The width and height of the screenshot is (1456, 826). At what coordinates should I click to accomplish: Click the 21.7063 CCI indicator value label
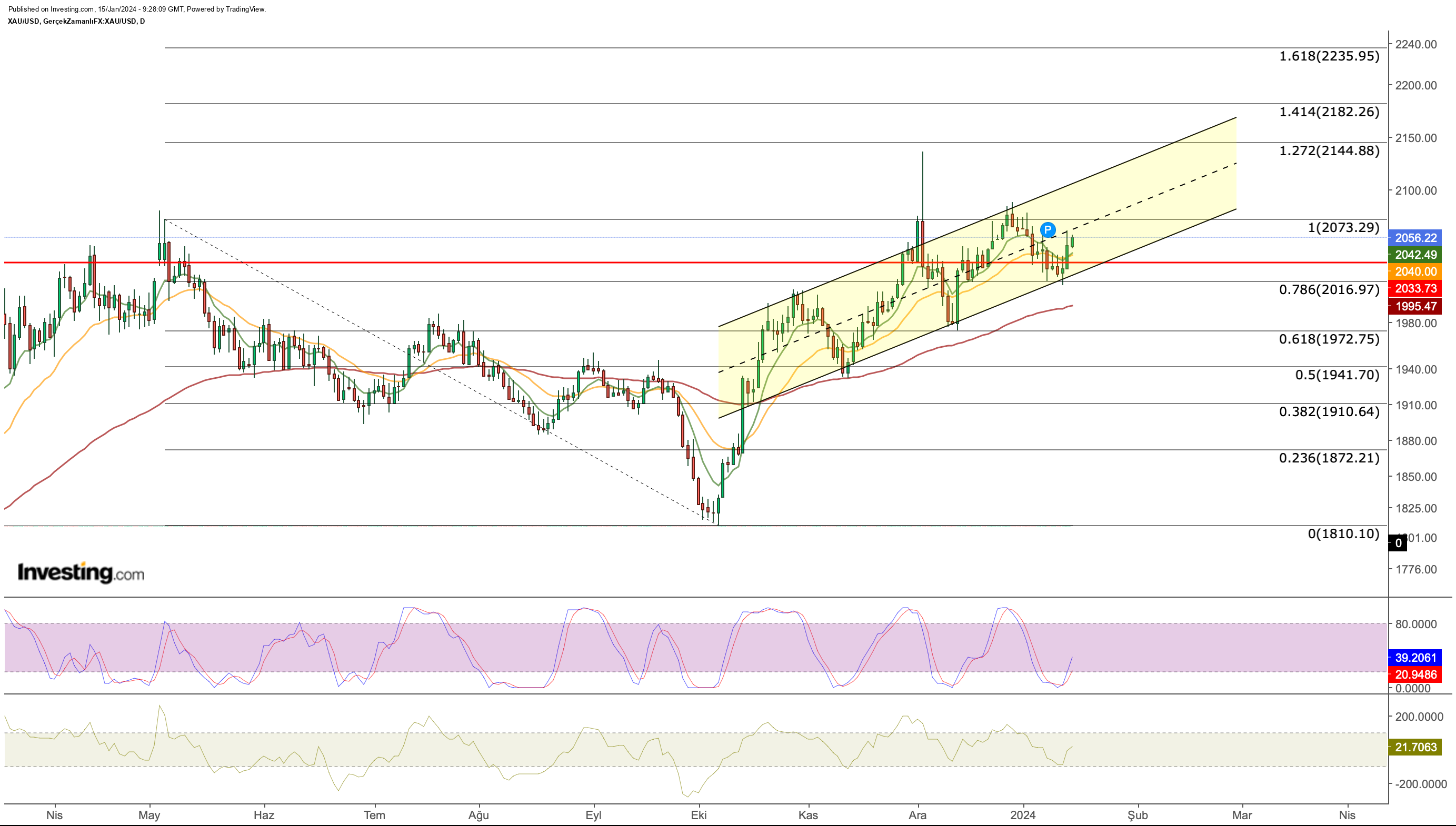1415,747
